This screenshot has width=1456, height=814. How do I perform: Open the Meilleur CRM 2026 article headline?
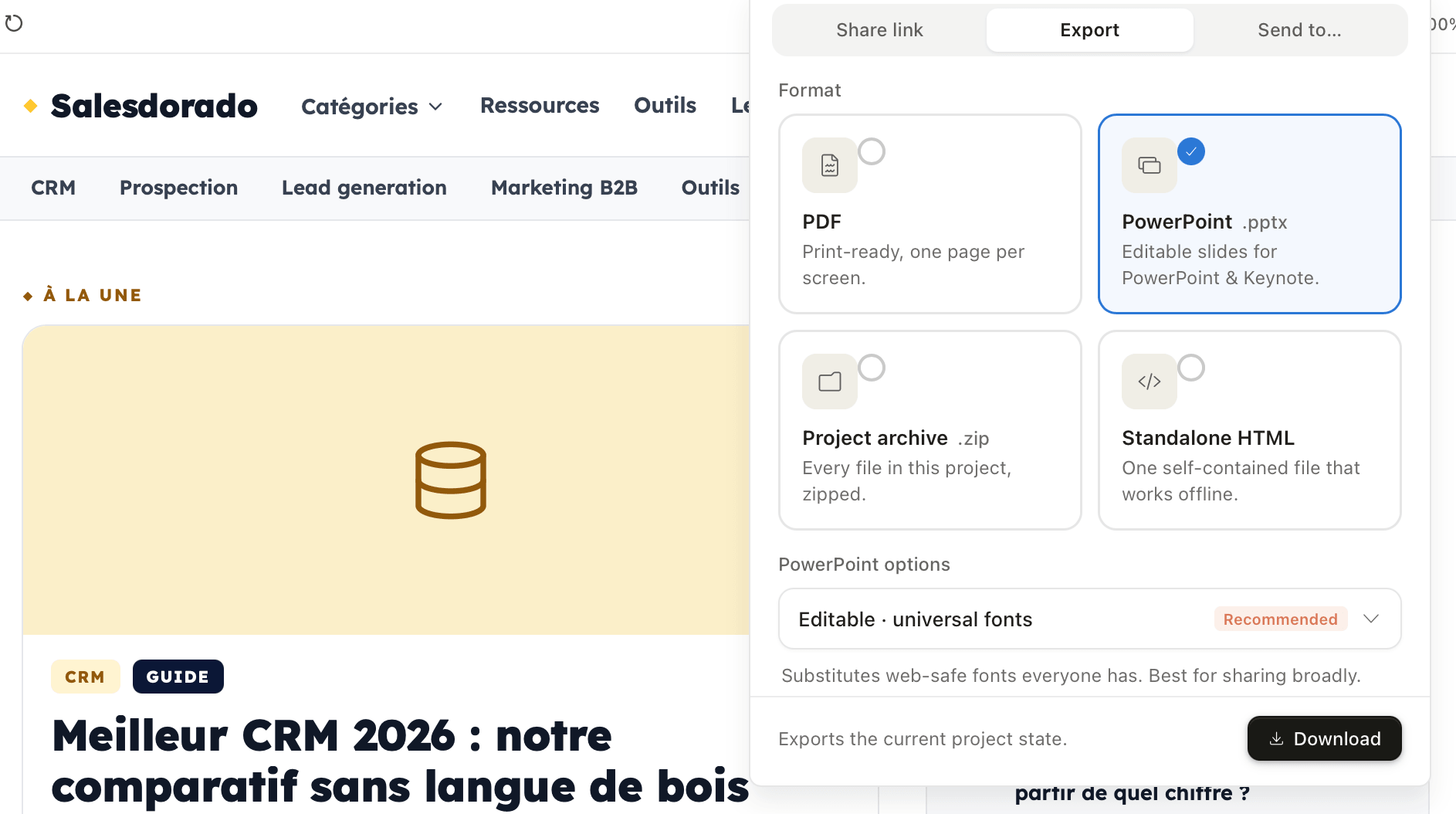click(400, 761)
